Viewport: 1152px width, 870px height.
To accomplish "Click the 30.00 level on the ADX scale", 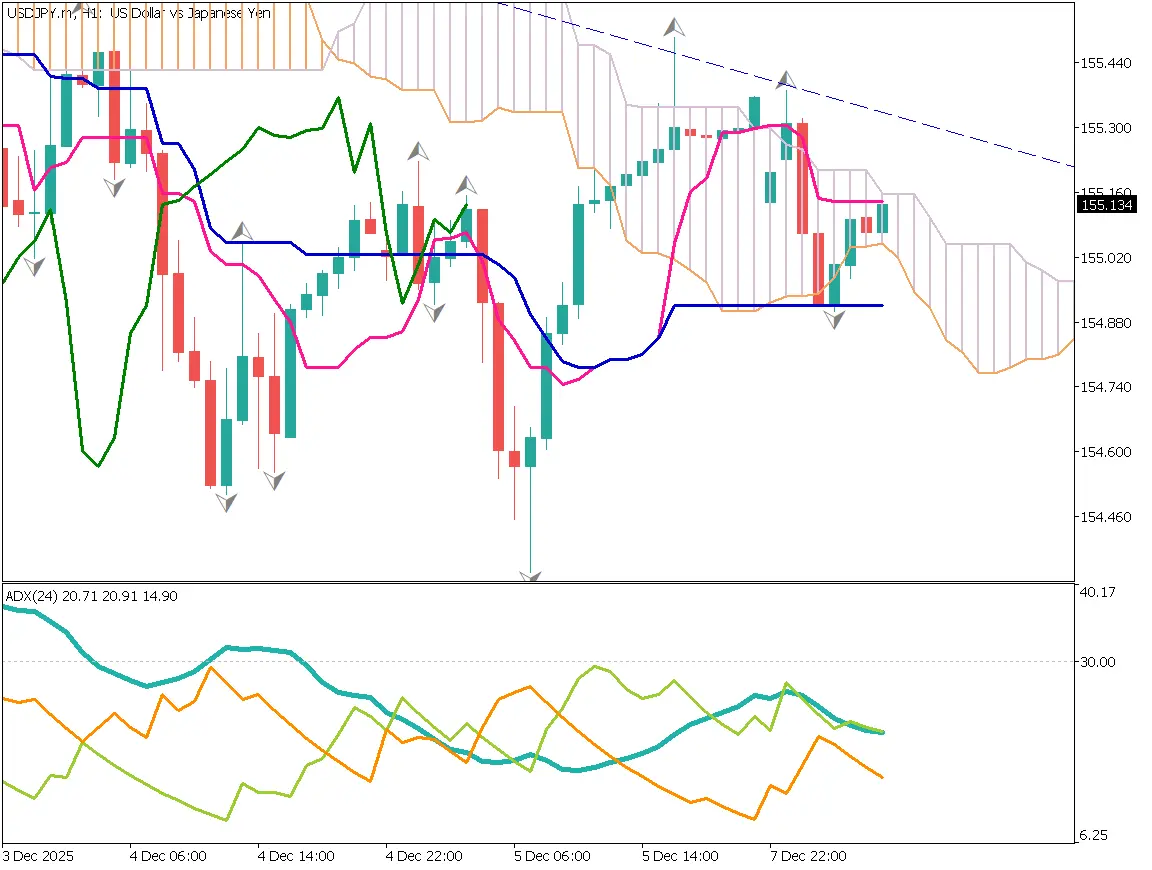I will click(1098, 661).
